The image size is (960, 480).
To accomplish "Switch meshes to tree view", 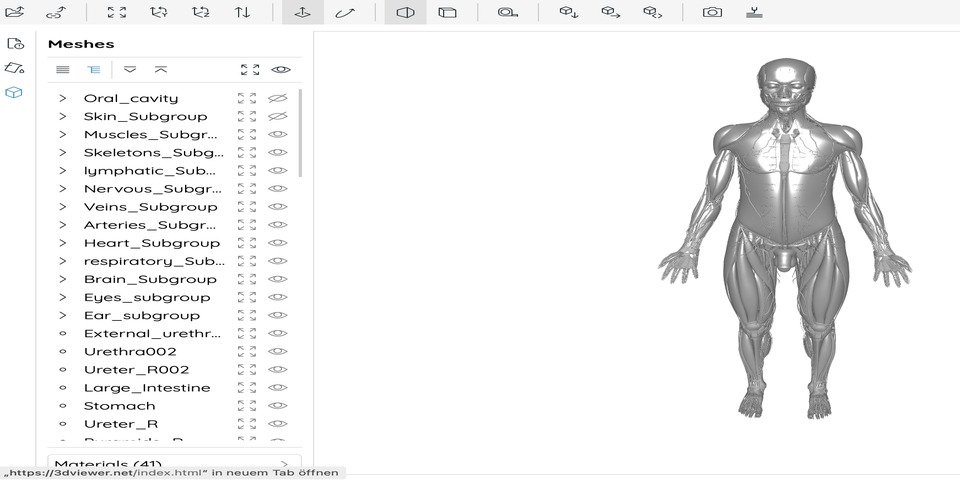I will [94, 70].
